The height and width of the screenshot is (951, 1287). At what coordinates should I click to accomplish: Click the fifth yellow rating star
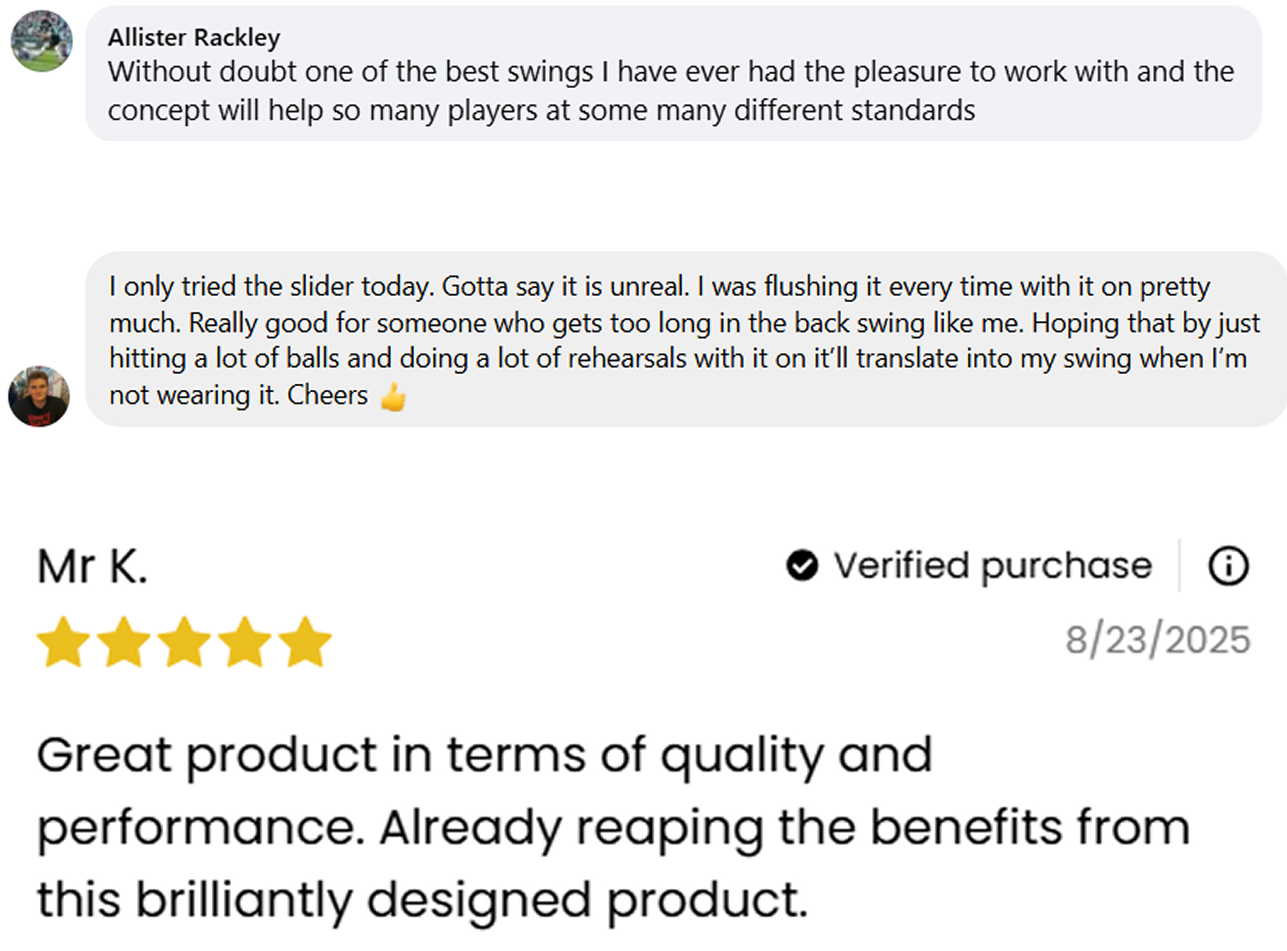coord(306,642)
